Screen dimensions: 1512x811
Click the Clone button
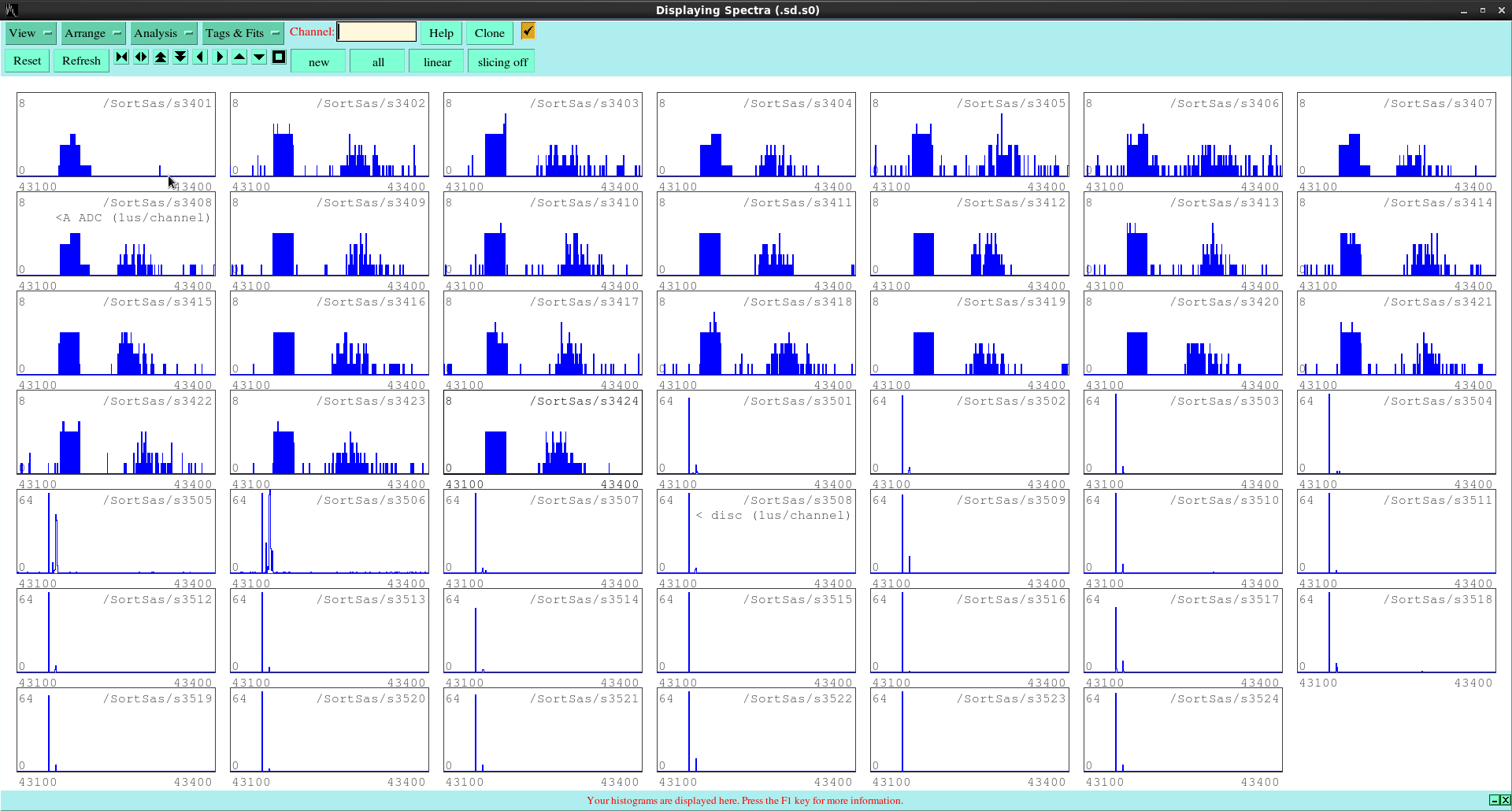coord(490,33)
